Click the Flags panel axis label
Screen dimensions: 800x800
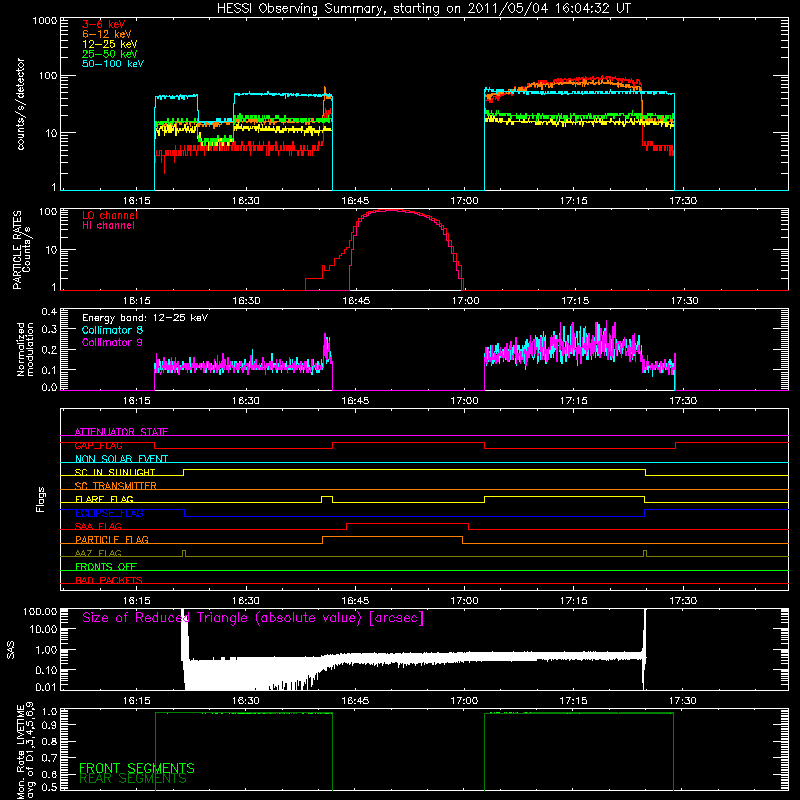tap(41, 499)
